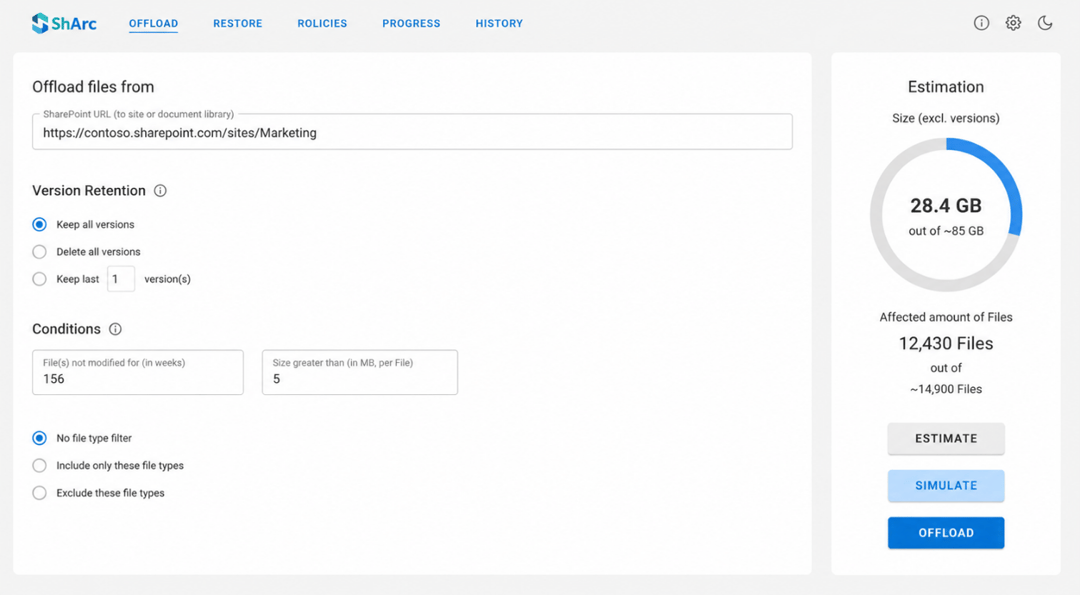The width and height of the screenshot is (1080, 595).
Task: Click the Size (excl. versions) label
Action: 946,118
